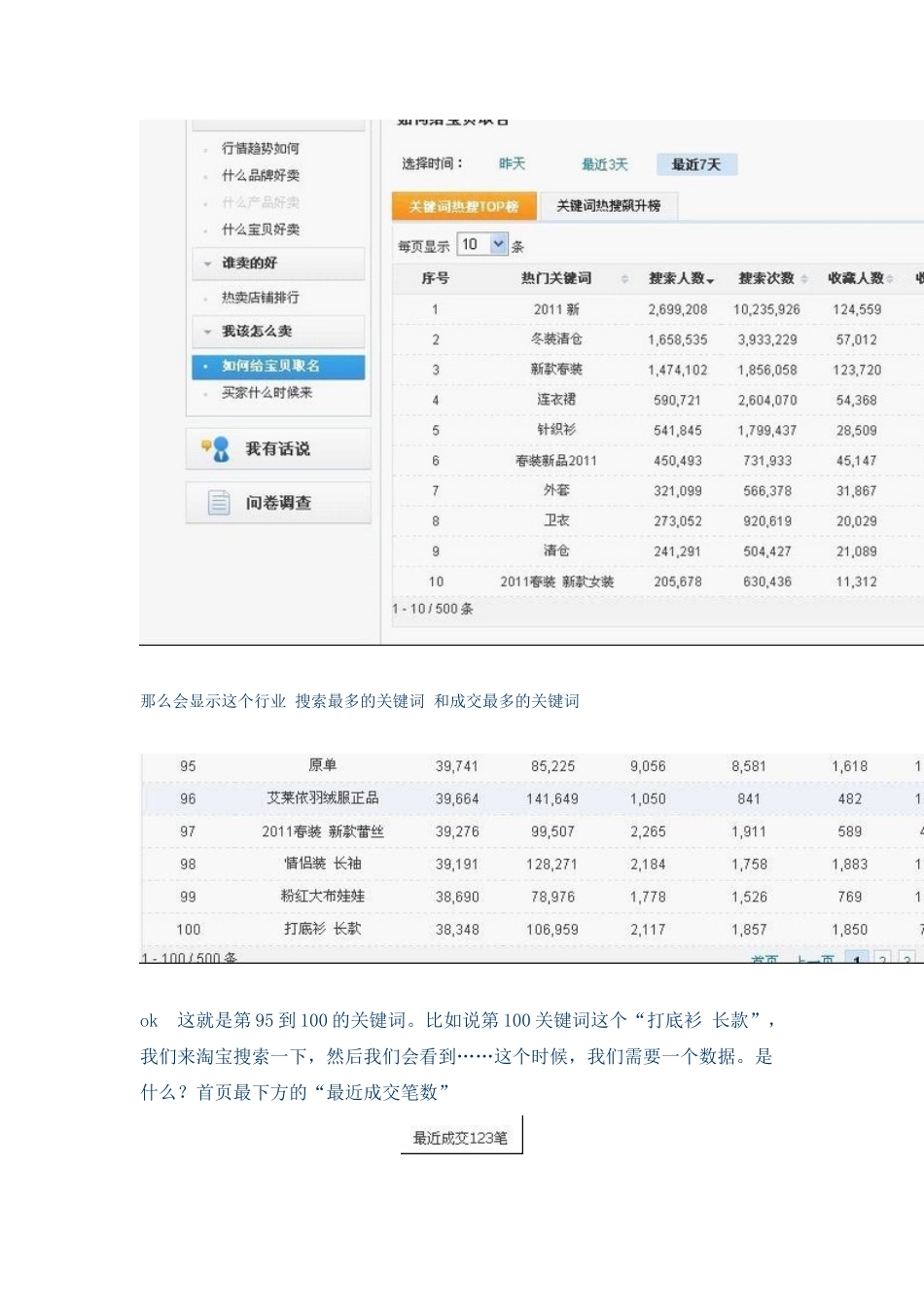
Task: Click value 38,348 in row 100
Action: pyautogui.click(x=457, y=930)
